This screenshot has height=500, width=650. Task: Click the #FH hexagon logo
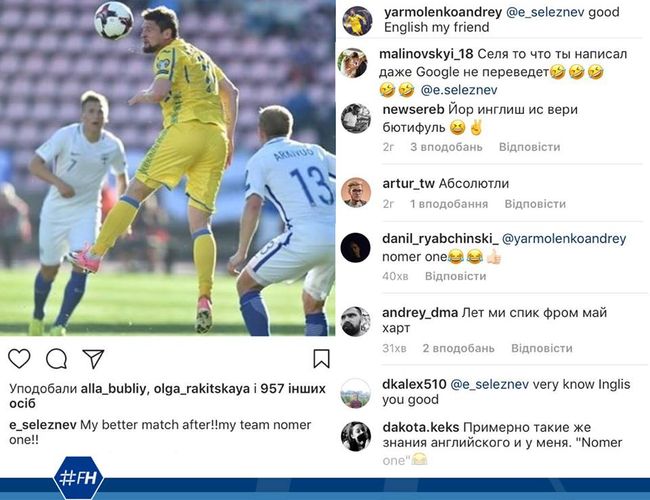78,478
